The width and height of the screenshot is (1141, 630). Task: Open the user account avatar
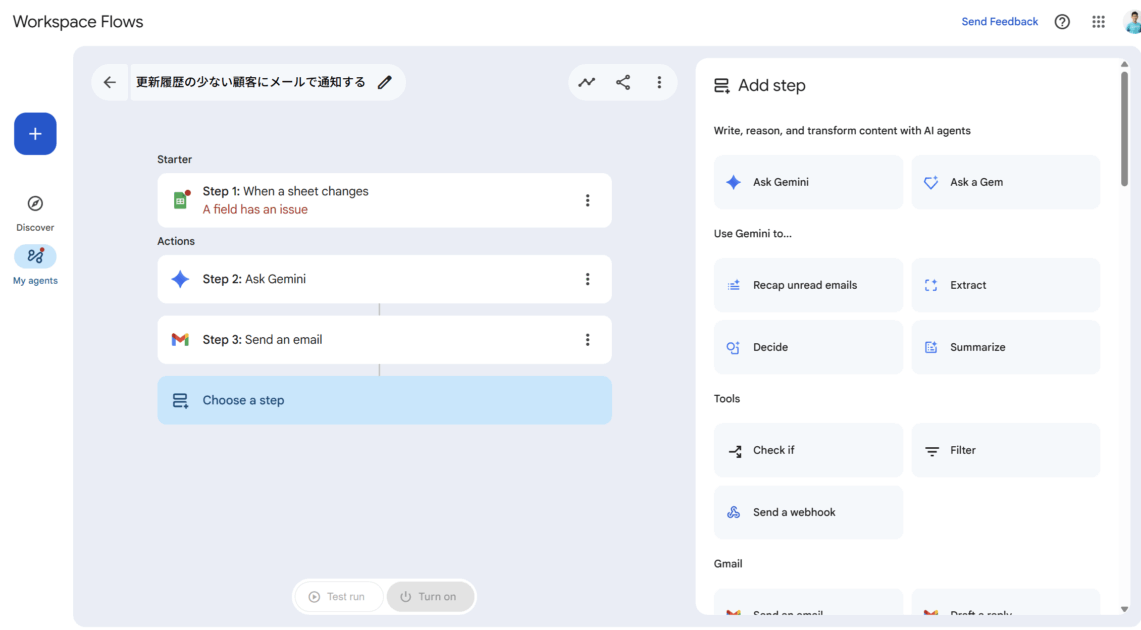tap(1131, 21)
